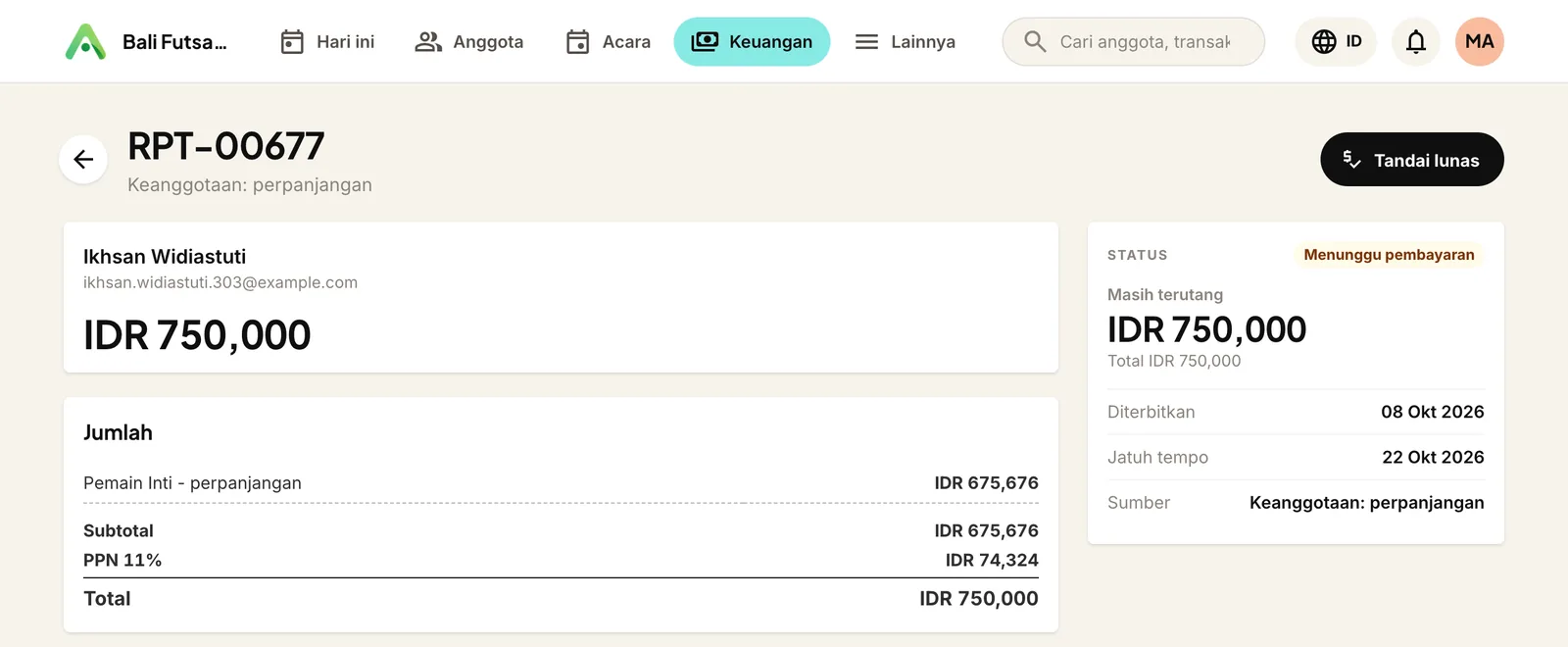
Task: Open Hari ini calendar tab
Action: tap(327, 42)
